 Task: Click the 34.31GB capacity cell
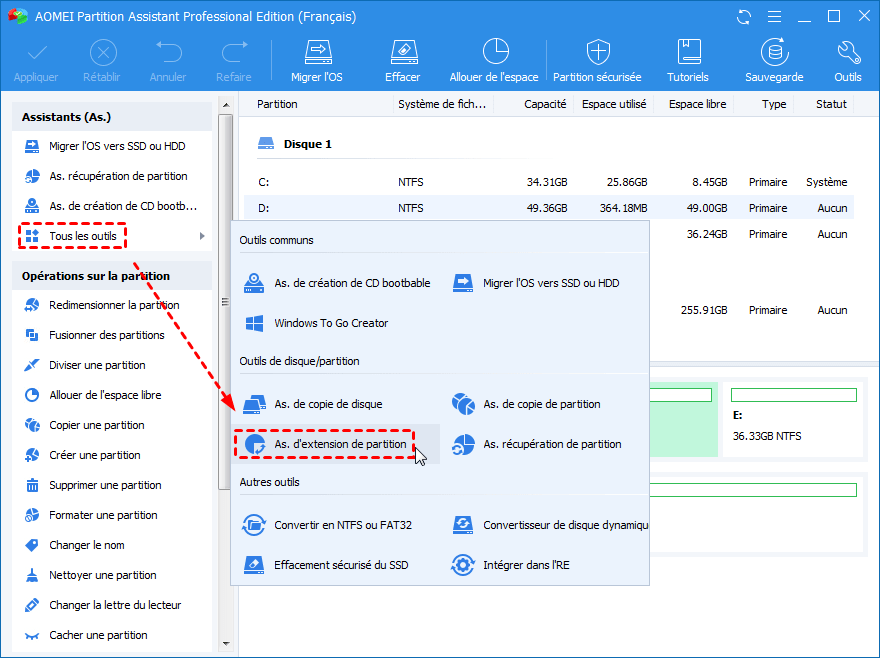pyautogui.click(x=547, y=182)
